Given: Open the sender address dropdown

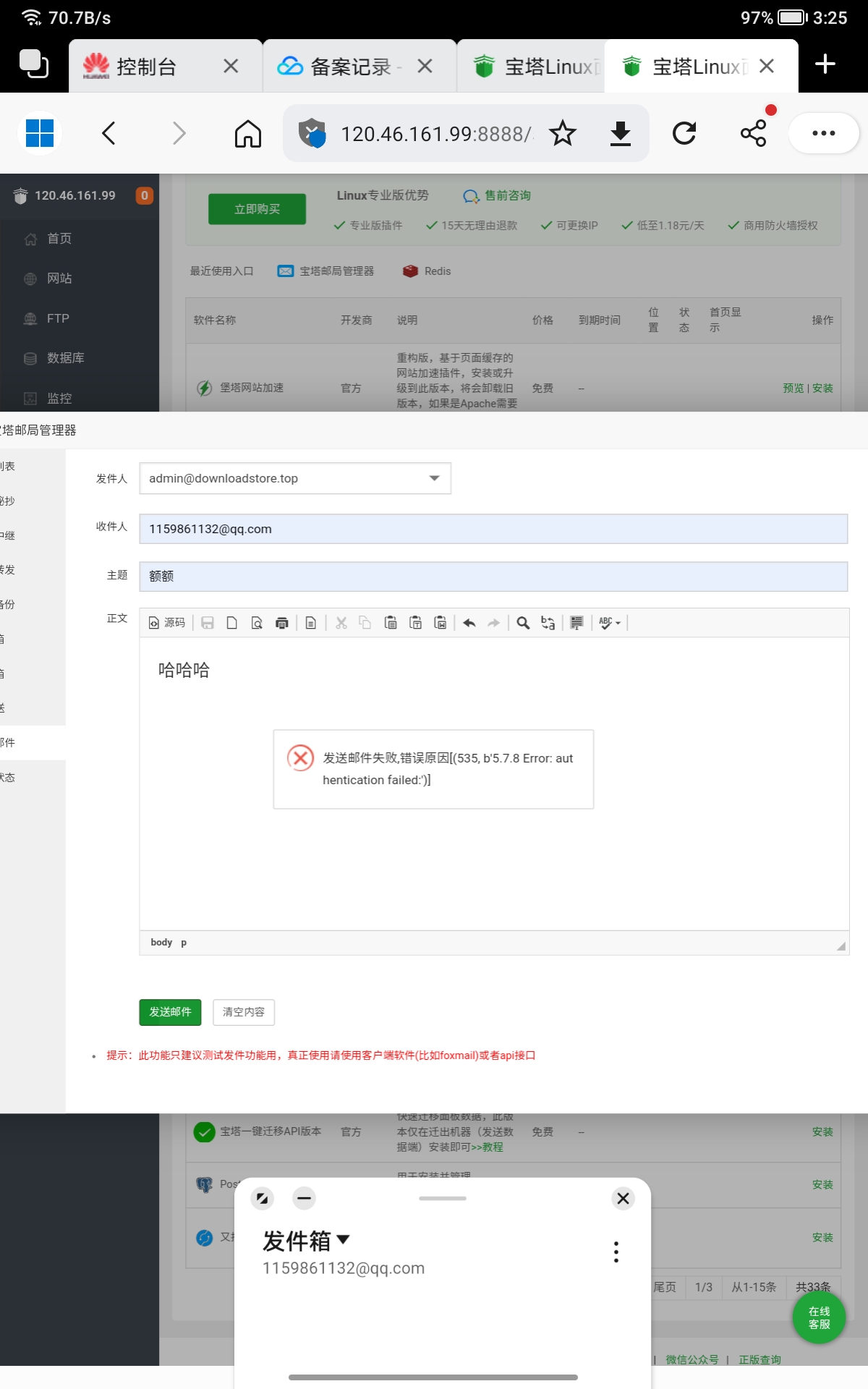Looking at the screenshot, I should (x=295, y=478).
